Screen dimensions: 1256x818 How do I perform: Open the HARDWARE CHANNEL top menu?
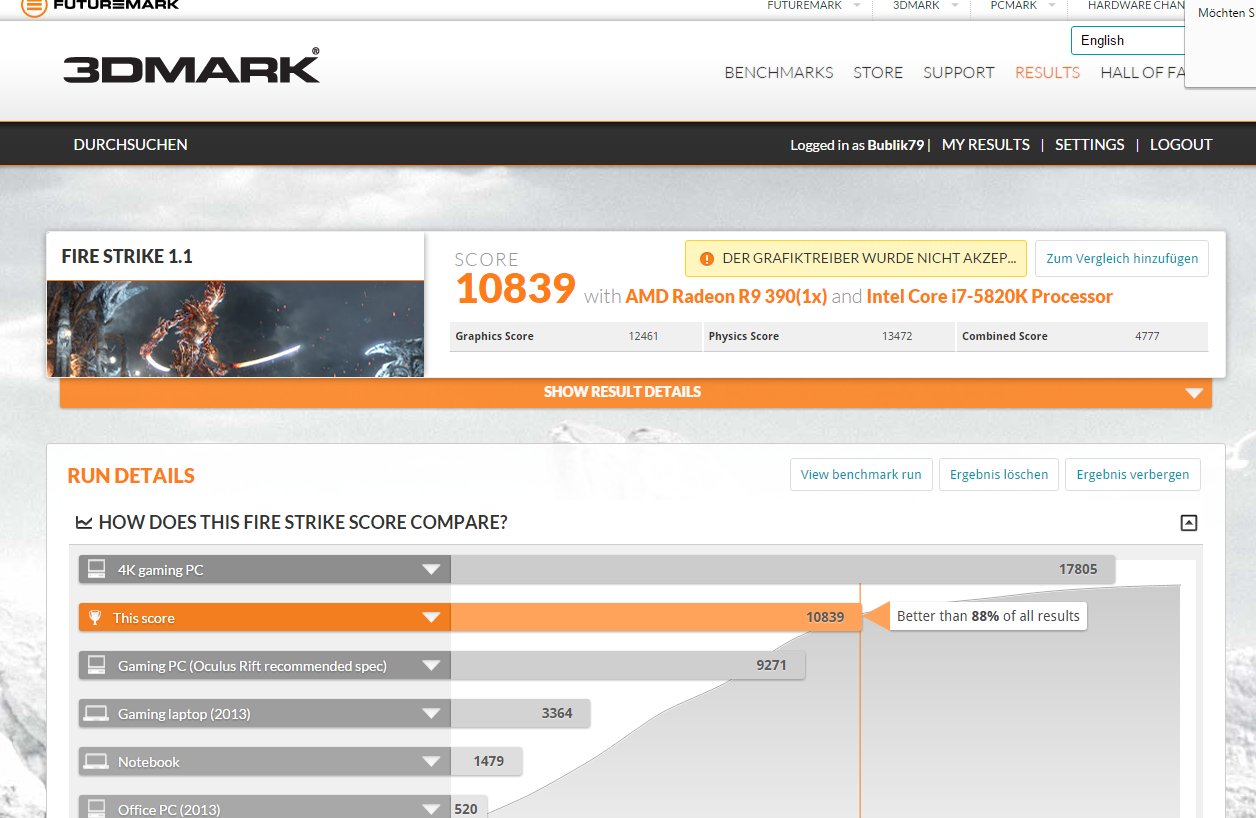pyautogui.click(x=1136, y=6)
